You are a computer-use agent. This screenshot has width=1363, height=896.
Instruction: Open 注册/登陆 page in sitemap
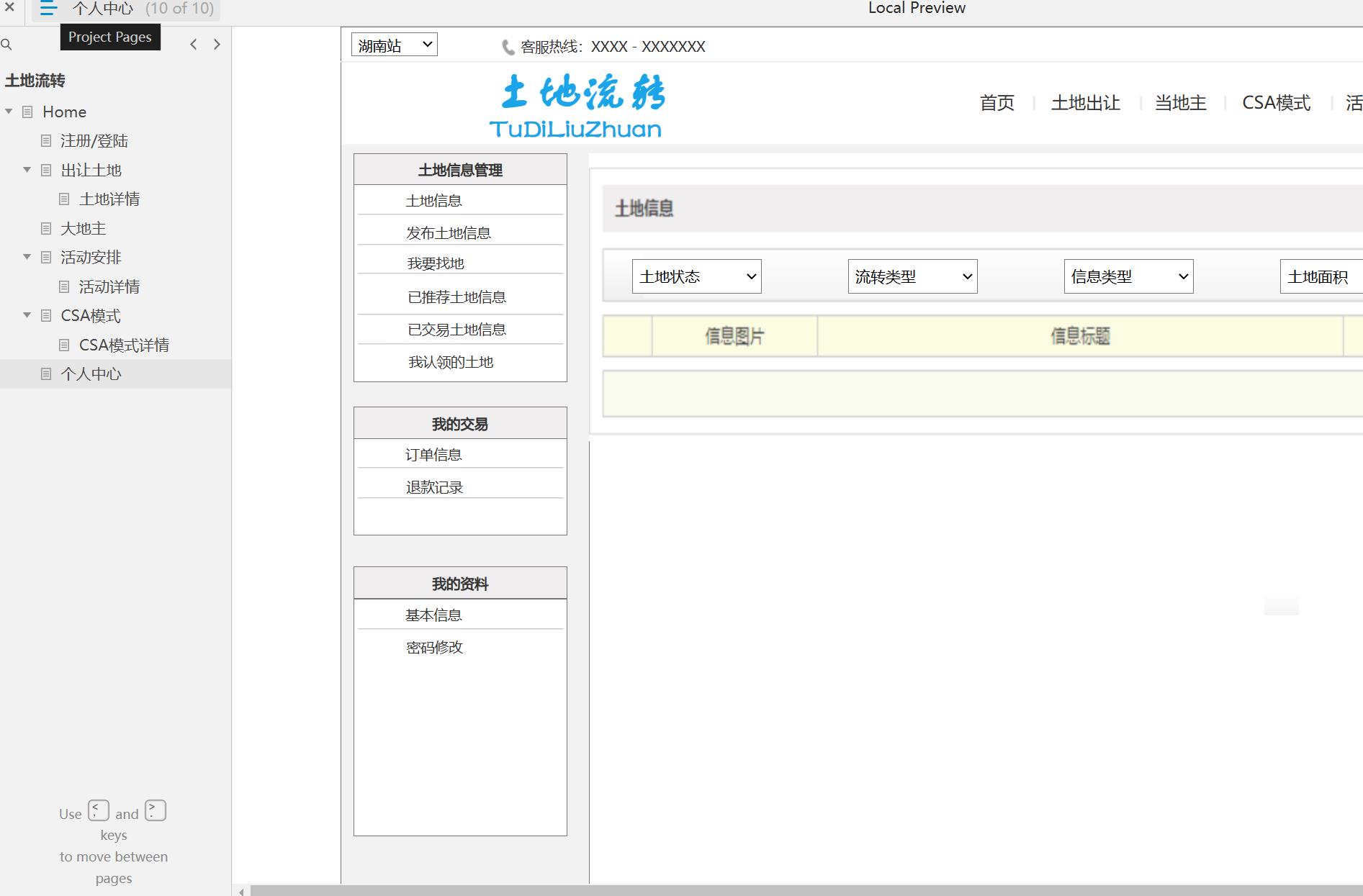[94, 141]
